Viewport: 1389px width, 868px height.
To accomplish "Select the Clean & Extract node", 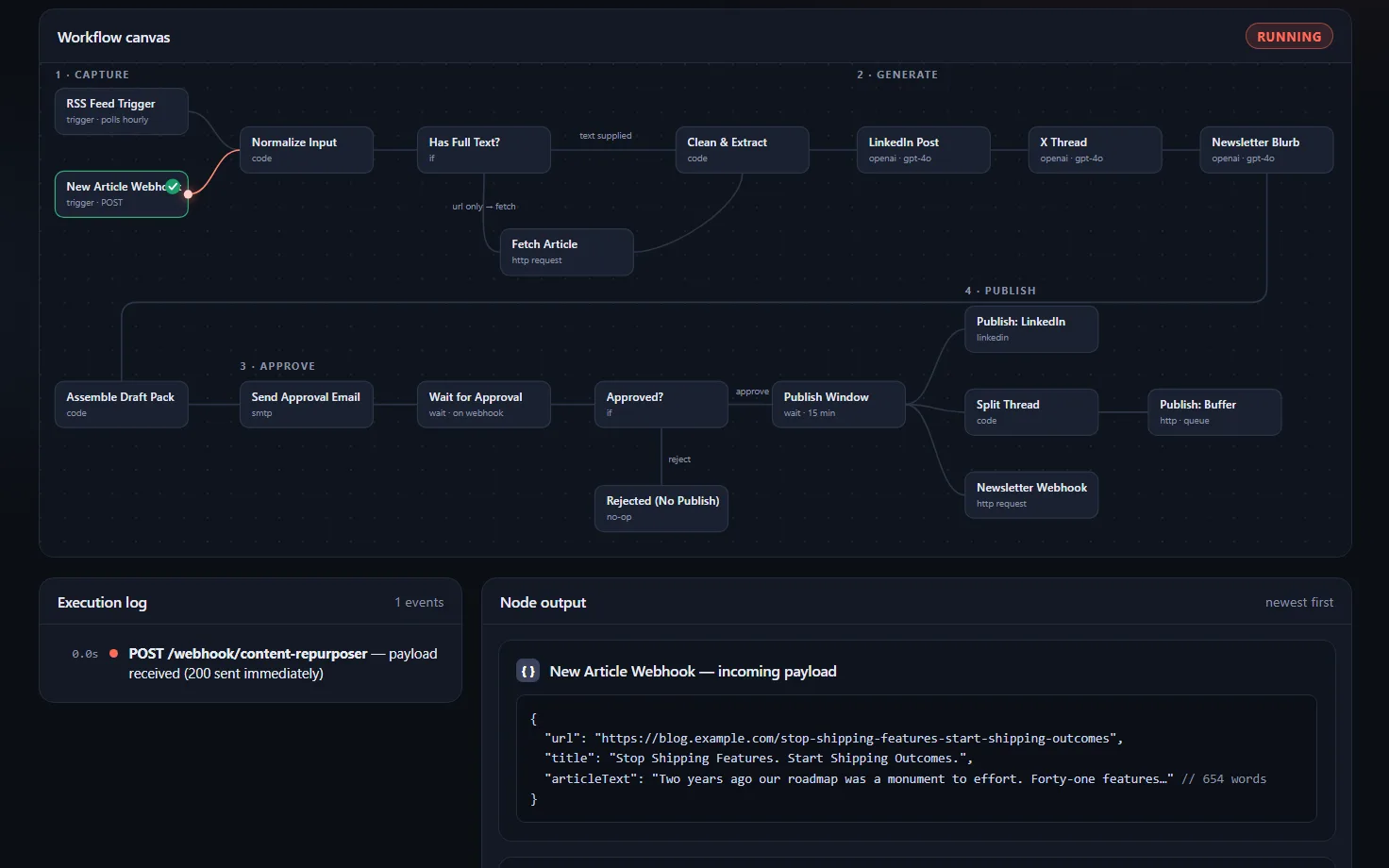I will tap(743, 150).
